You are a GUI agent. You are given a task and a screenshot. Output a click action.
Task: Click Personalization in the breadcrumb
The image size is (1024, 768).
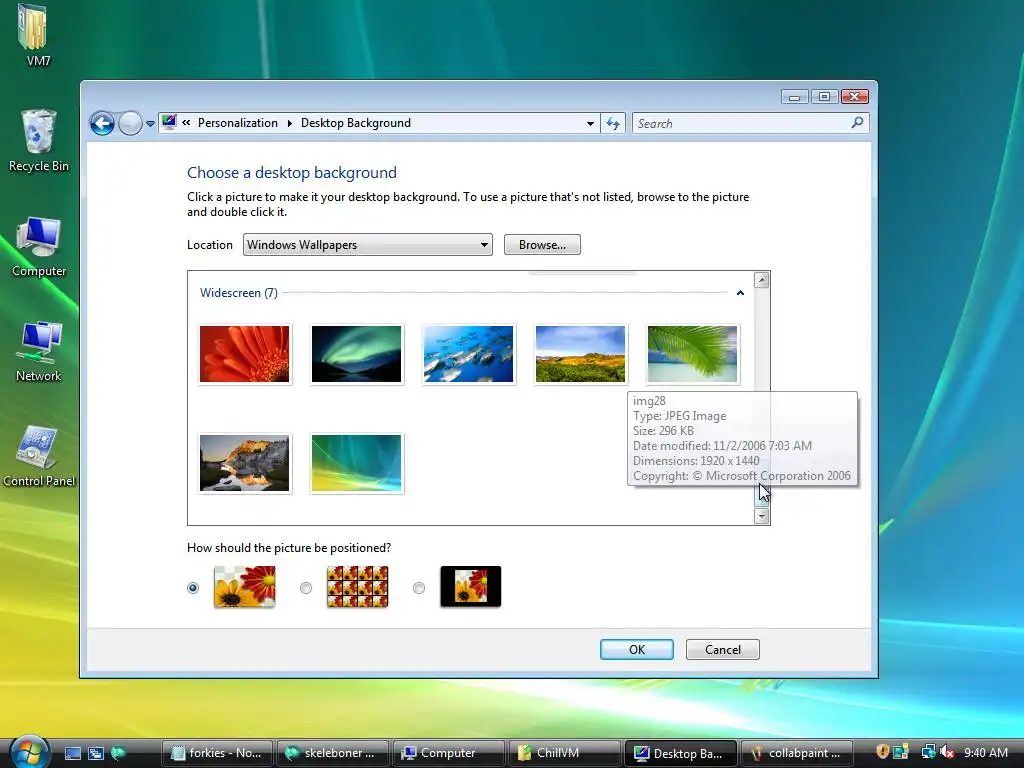(x=238, y=123)
